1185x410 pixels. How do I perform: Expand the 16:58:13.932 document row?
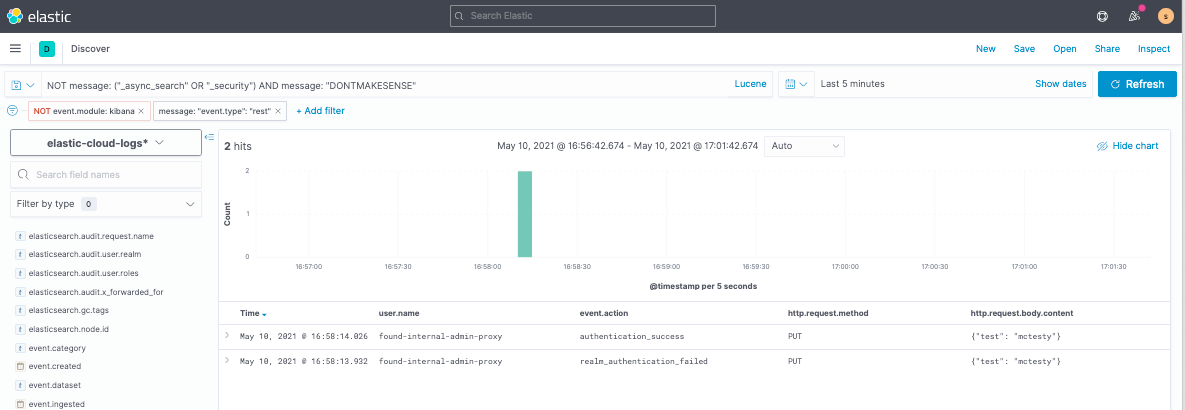pyautogui.click(x=227, y=360)
